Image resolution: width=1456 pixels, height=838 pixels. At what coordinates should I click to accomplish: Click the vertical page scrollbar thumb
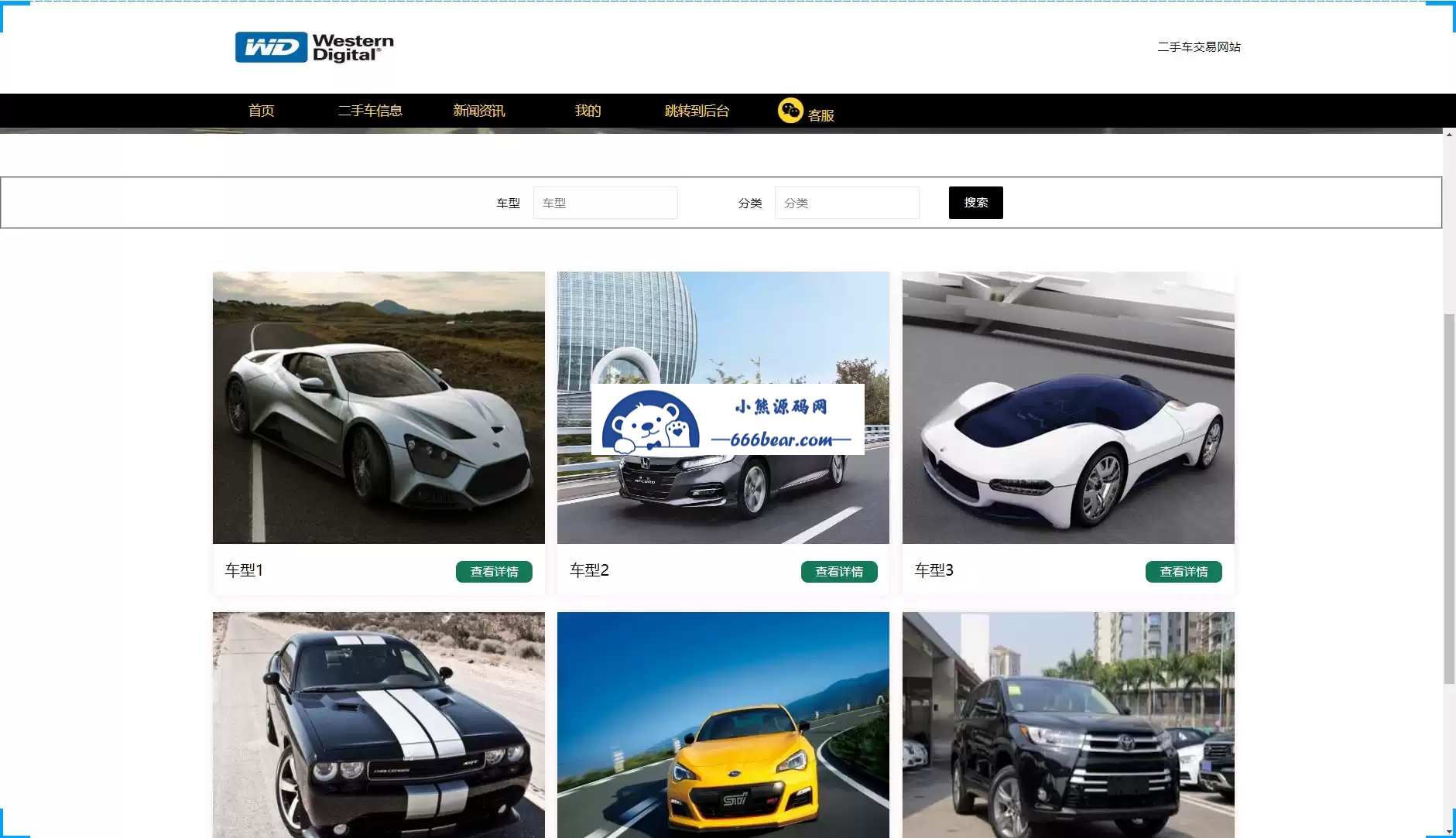pos(1449,499)
